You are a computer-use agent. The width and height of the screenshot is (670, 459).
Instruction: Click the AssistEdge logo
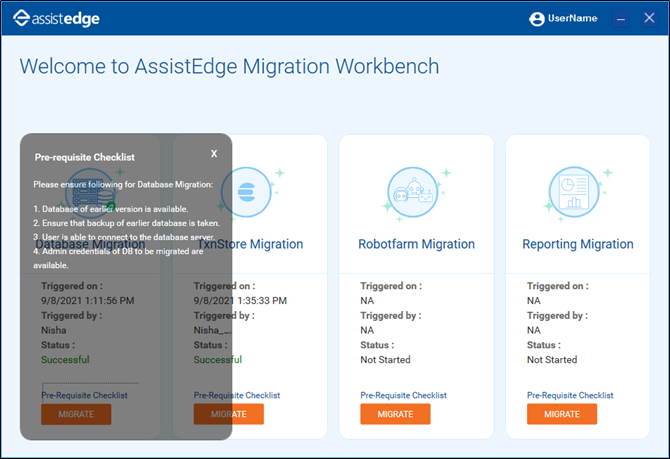(x=56, y=19)
